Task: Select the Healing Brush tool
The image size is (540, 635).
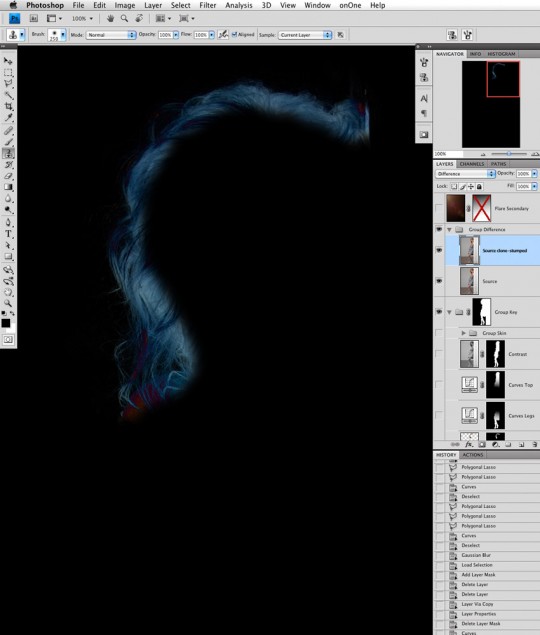Action: (x=8, y=131)
